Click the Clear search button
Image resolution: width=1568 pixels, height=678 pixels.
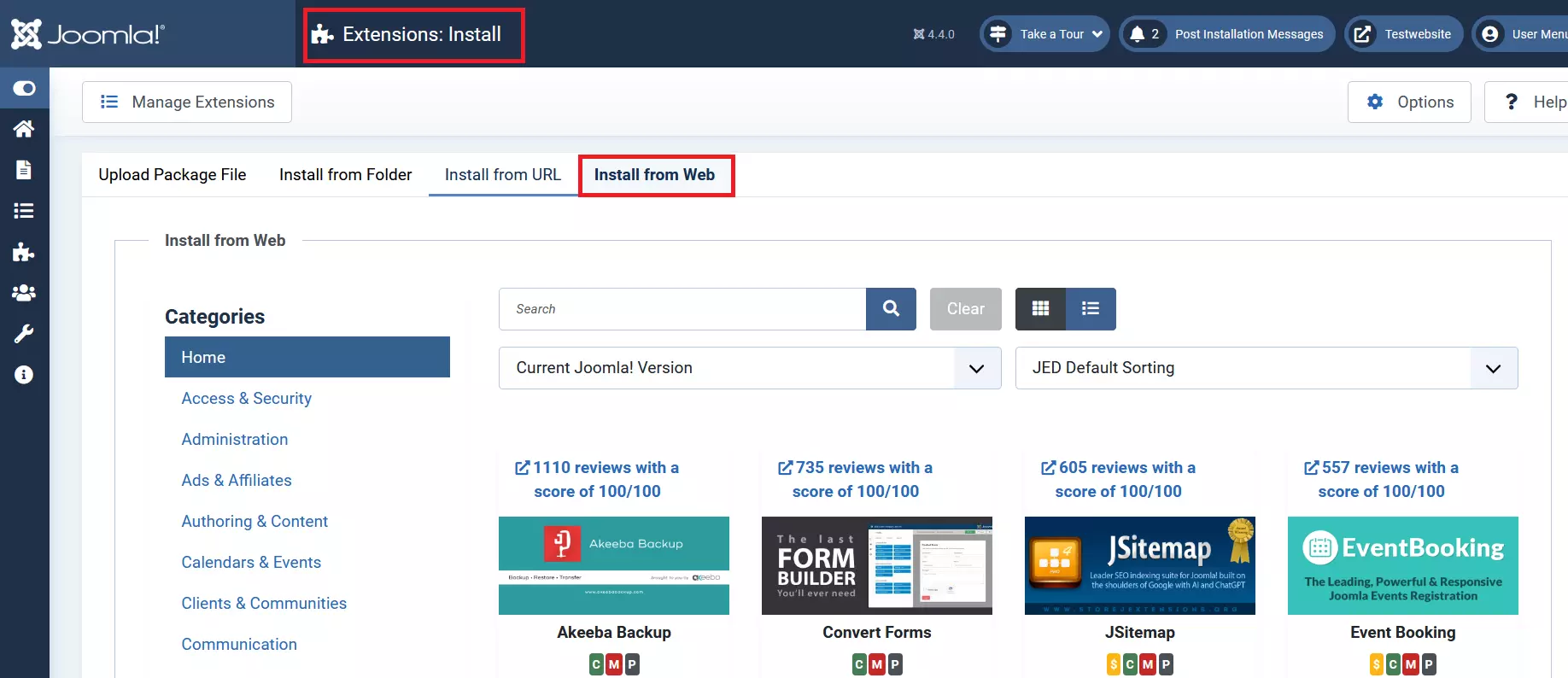966,309
